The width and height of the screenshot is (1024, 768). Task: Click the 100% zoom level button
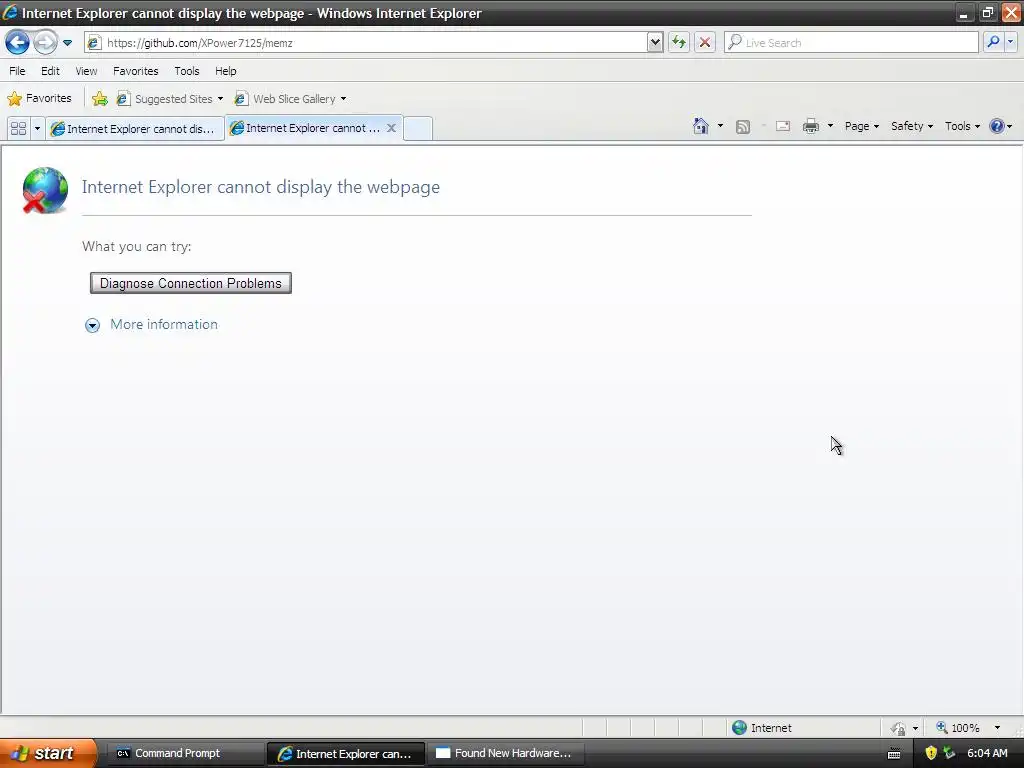958,728
